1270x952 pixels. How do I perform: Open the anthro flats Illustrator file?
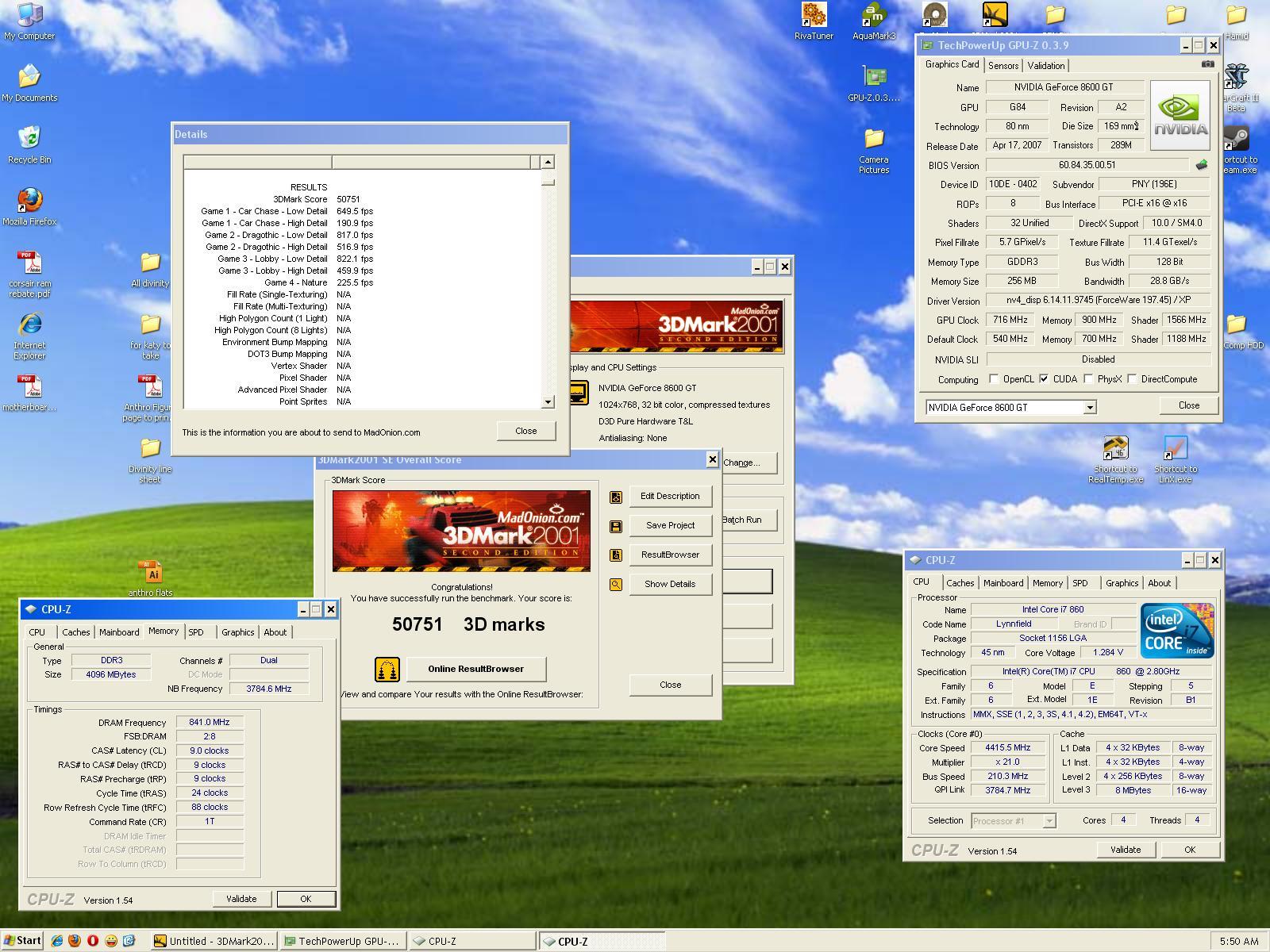point(150,578)
